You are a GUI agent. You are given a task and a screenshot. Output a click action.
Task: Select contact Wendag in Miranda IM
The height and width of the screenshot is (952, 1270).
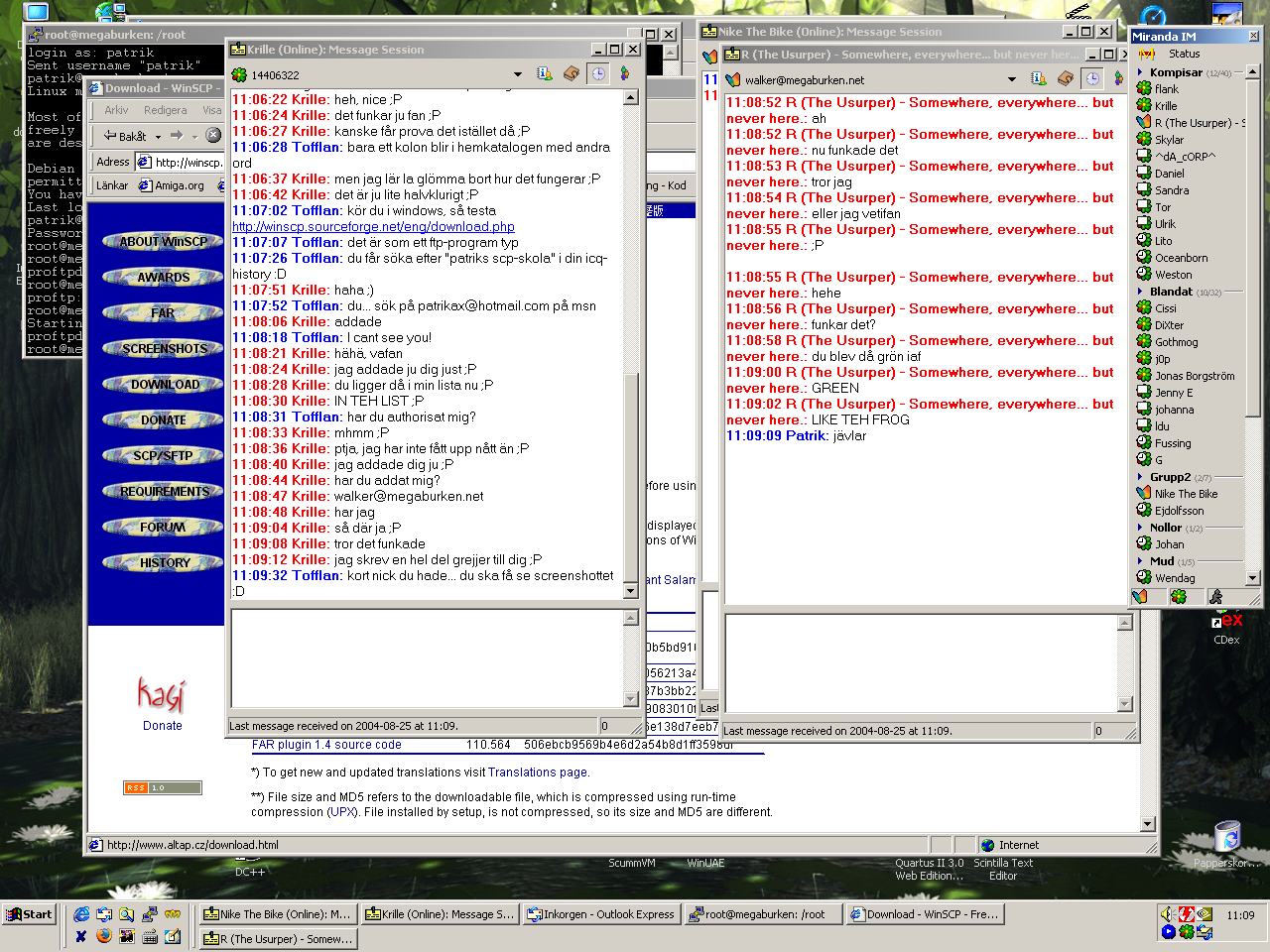1175,578
